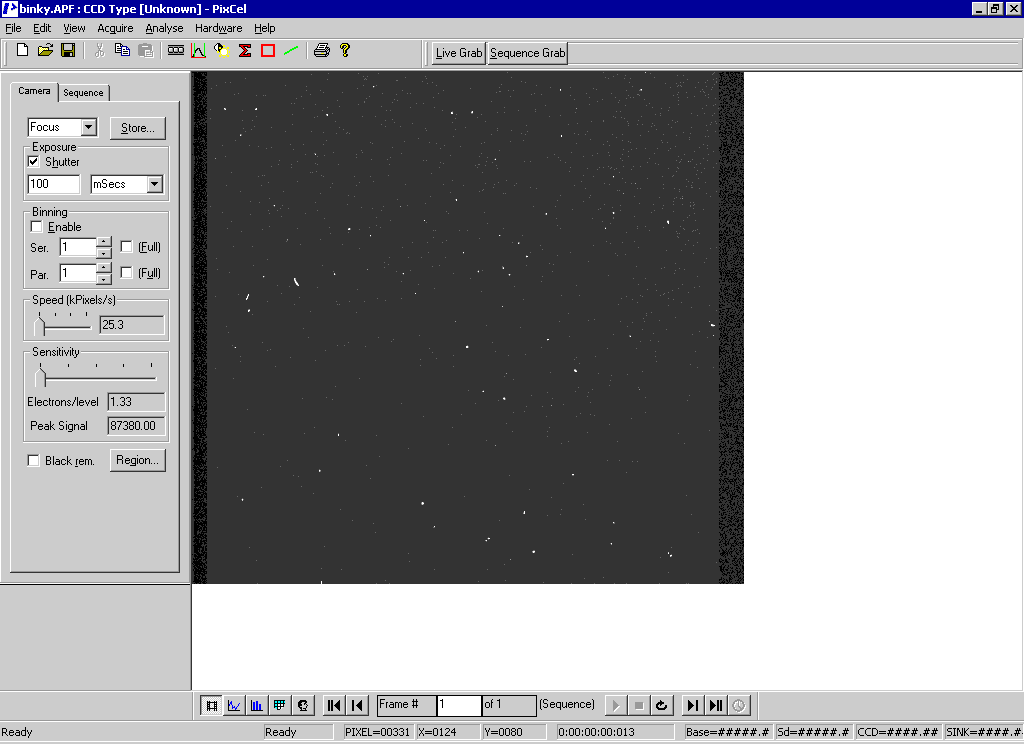Screen dimensions: 1024x744
Task: Click the Save floppy disk icon
Action: 68,50
